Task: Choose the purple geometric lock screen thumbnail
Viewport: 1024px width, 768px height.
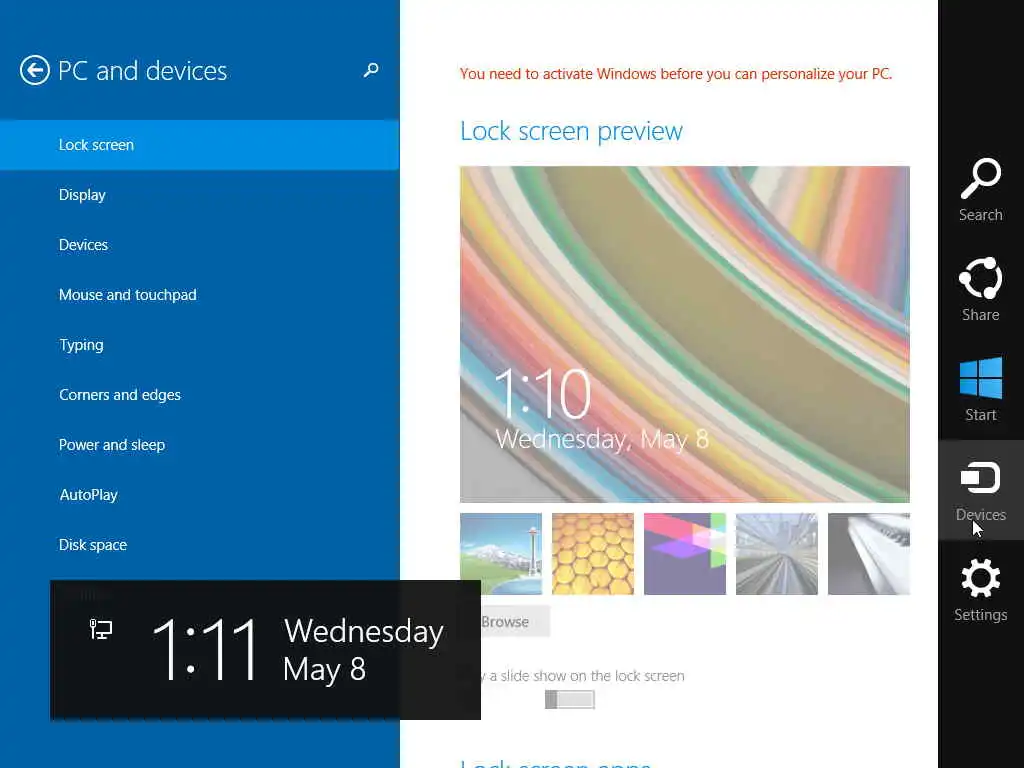Action: click(x=684, y=554)
